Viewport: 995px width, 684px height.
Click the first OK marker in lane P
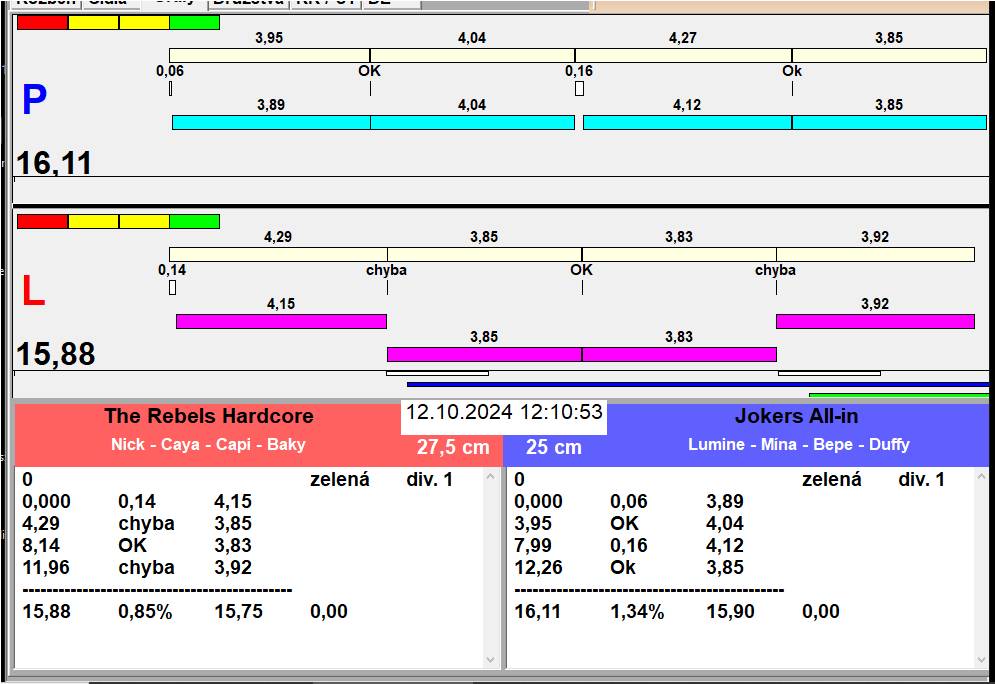(x=370, y=70)
